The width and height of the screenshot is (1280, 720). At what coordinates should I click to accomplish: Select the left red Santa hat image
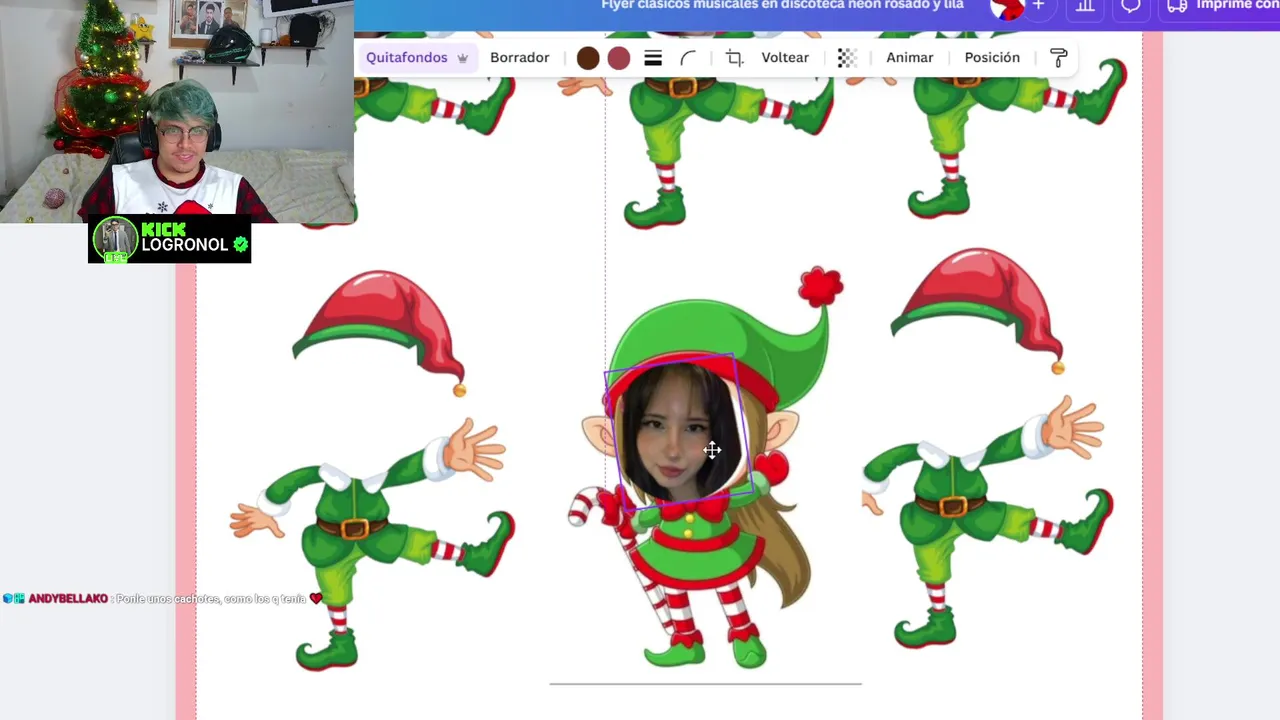click(x=380, y=332)
